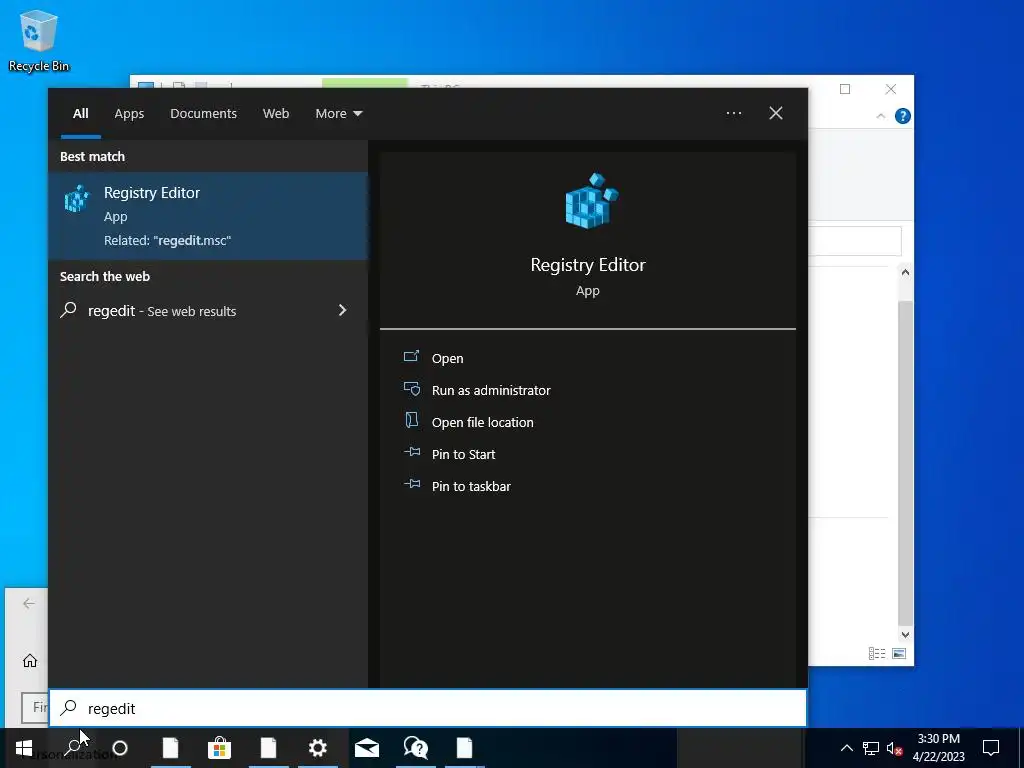The image size is (1024, 768).
Task: Select Run as administrator
Action: [x=491, y=391]
